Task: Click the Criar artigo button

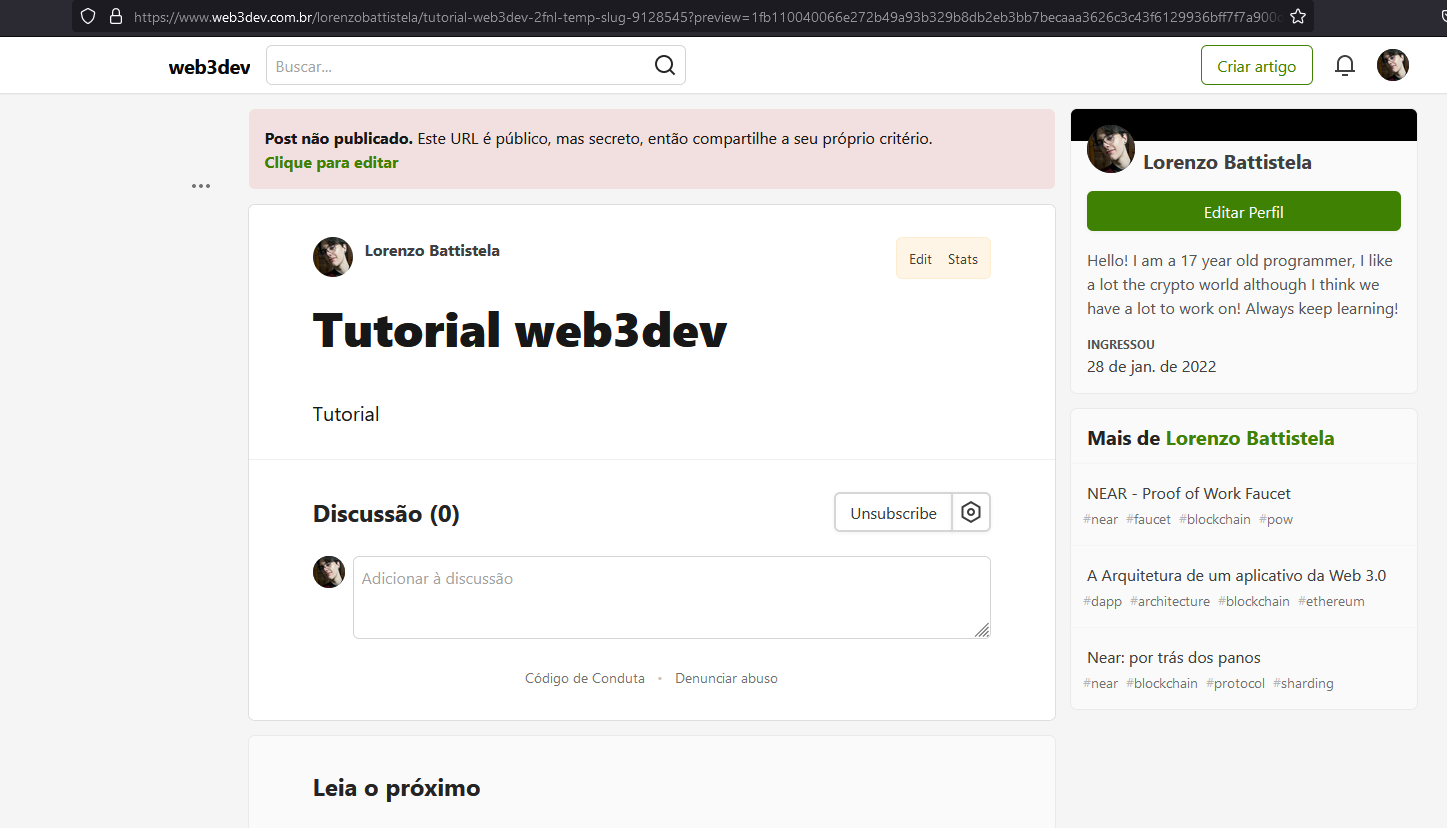Action: click(1256, 66)
